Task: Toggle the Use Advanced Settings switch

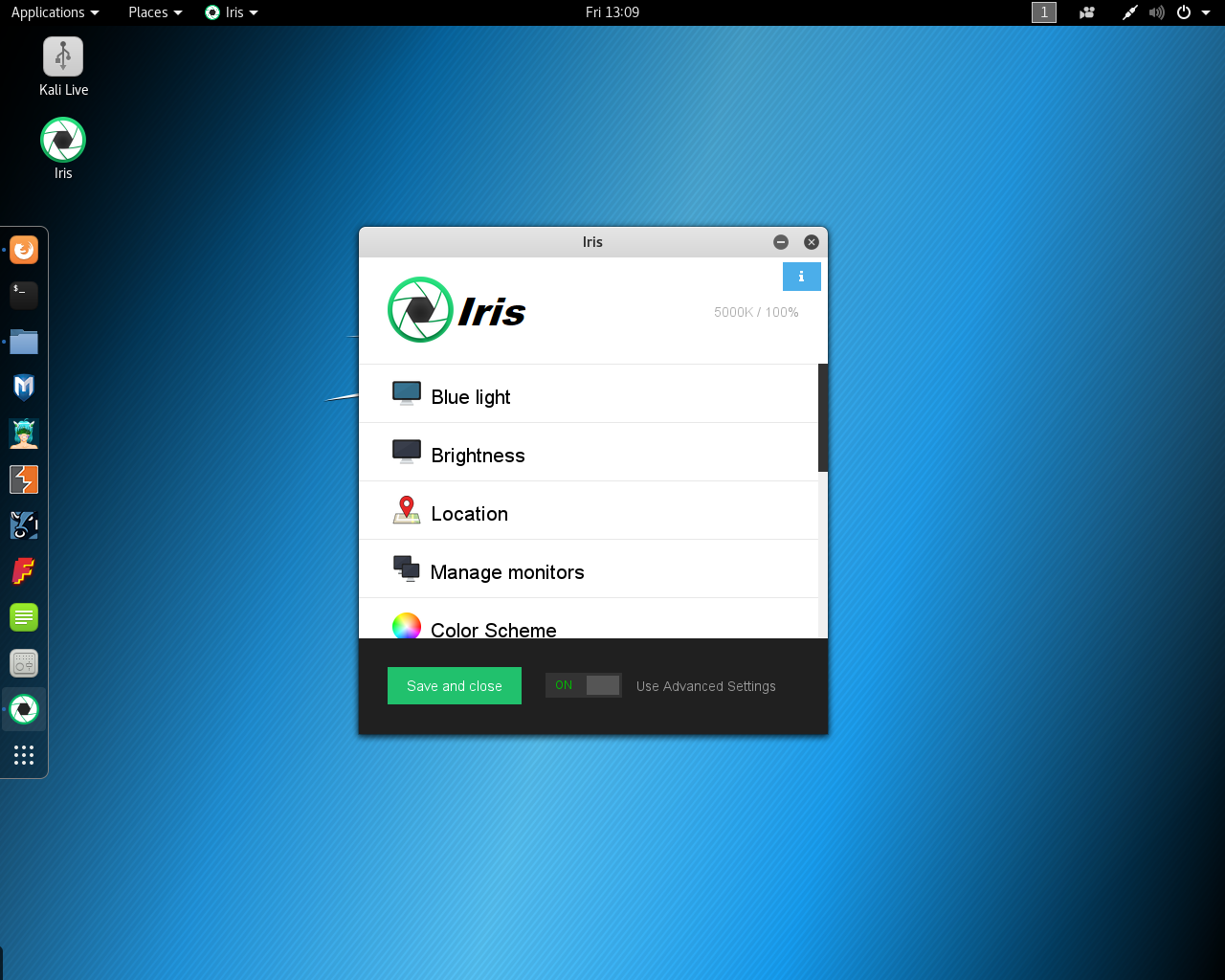Action: pos(584,685)
